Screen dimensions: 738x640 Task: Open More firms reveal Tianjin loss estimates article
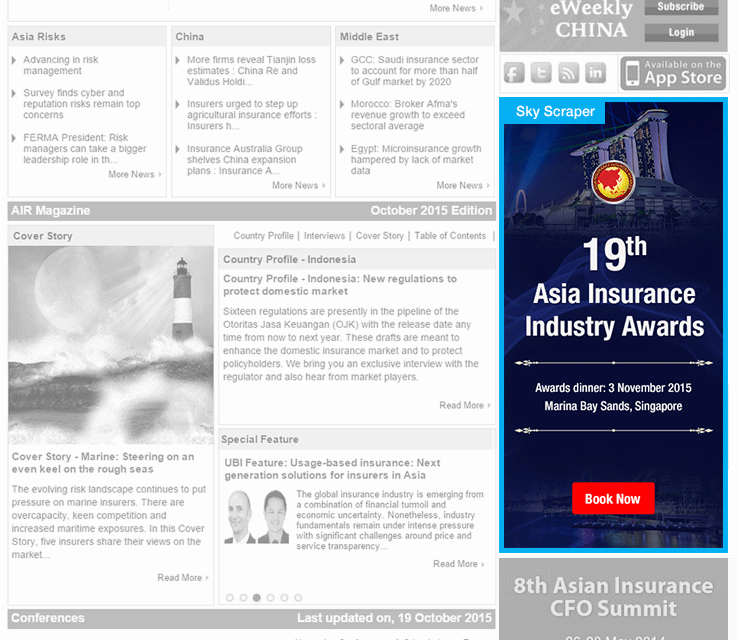(251, 71)
